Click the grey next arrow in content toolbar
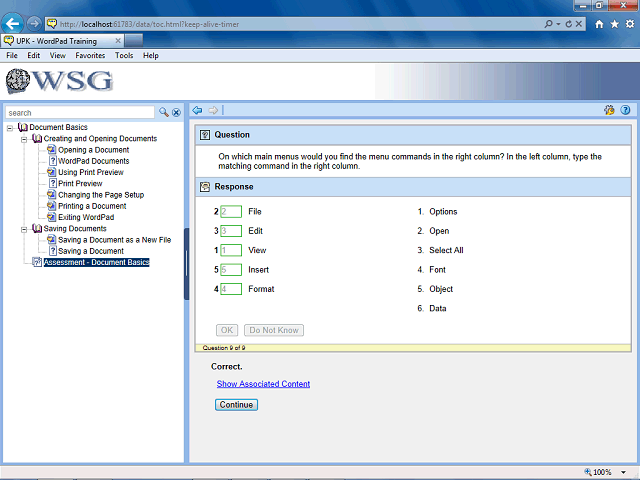Viewport: 640px width, 480px height. point(213,110)
